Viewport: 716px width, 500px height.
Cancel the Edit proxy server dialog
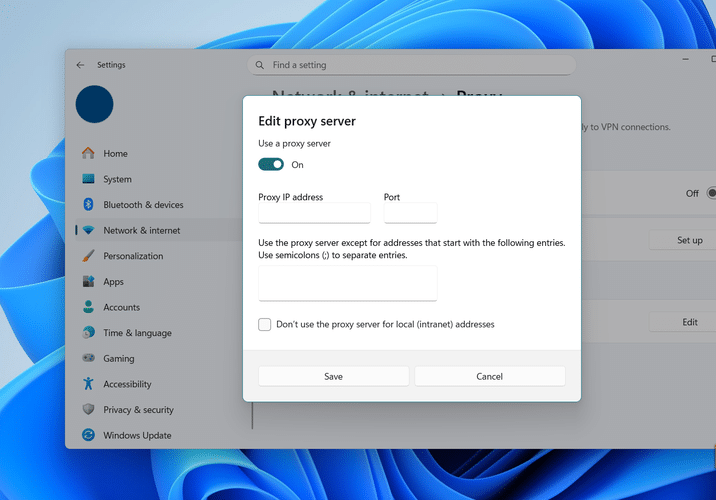[x=490, y=376]
